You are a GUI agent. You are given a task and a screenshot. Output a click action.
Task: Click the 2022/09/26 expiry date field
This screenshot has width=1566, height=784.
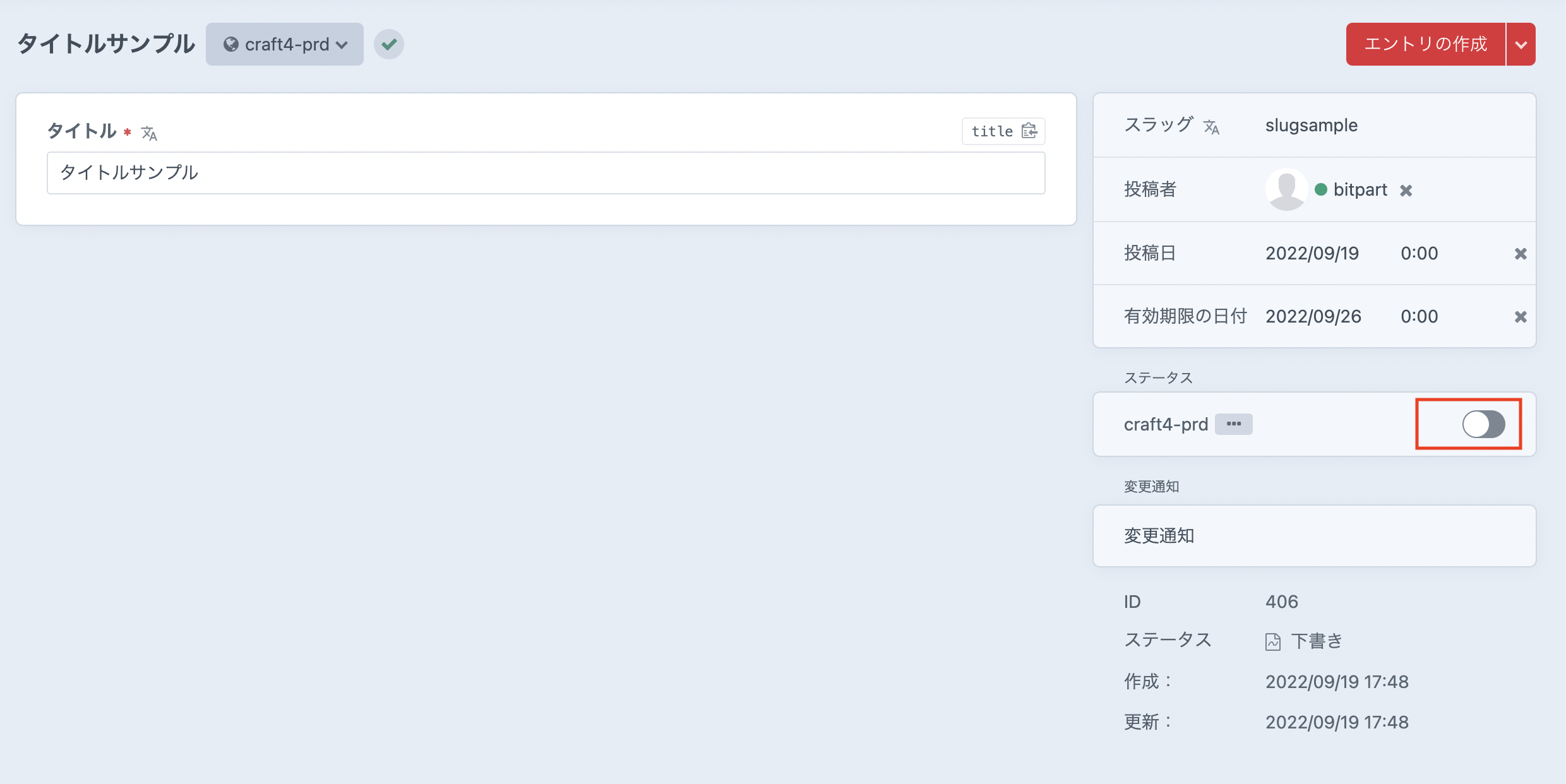(x=1313, y=317)
